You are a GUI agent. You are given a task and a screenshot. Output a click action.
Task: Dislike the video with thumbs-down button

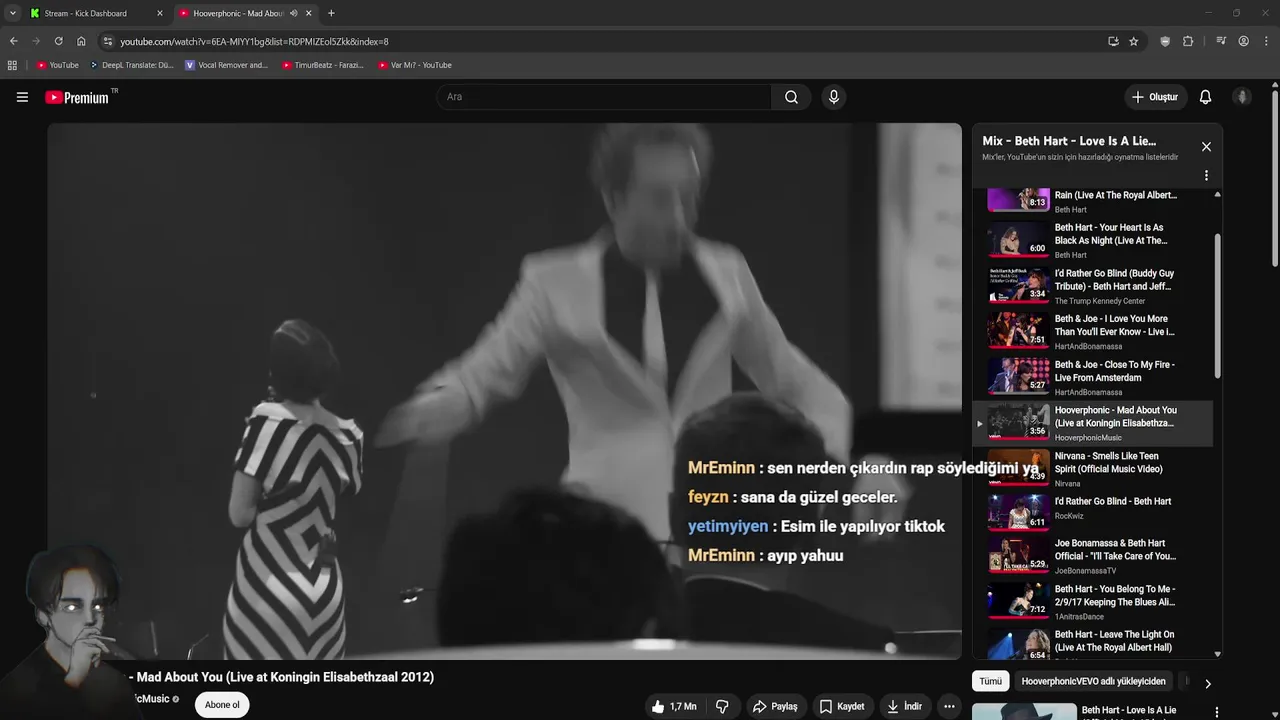[722, 706]
